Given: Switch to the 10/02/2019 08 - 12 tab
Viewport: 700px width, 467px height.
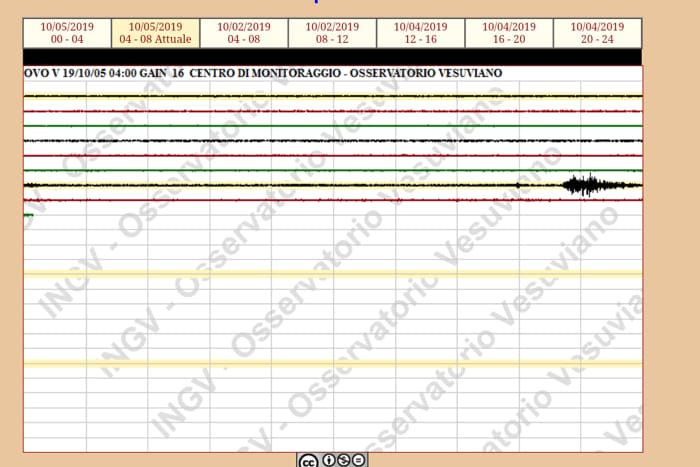Looking at the screenshot, I should [x=332, y=33].
